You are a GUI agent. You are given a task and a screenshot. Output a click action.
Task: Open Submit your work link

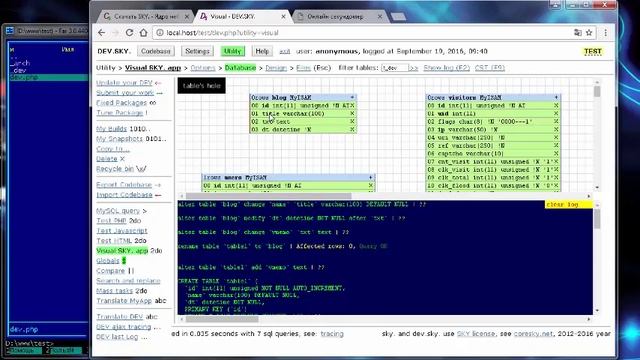(125, 93)
